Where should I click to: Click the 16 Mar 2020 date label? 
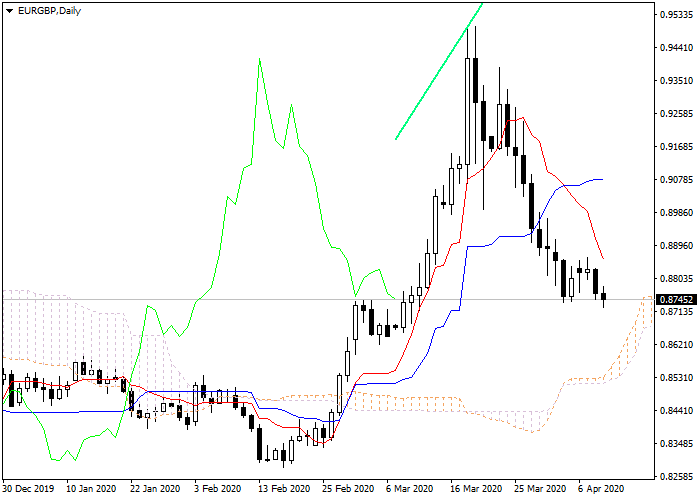[x=476, y=489]
